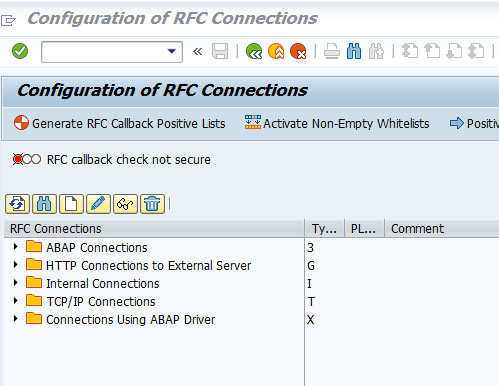Viewport: 499px width, 386px height.
Task: Click Generate RFC Callback Positive Lists button
Action: tap(120, 123)
